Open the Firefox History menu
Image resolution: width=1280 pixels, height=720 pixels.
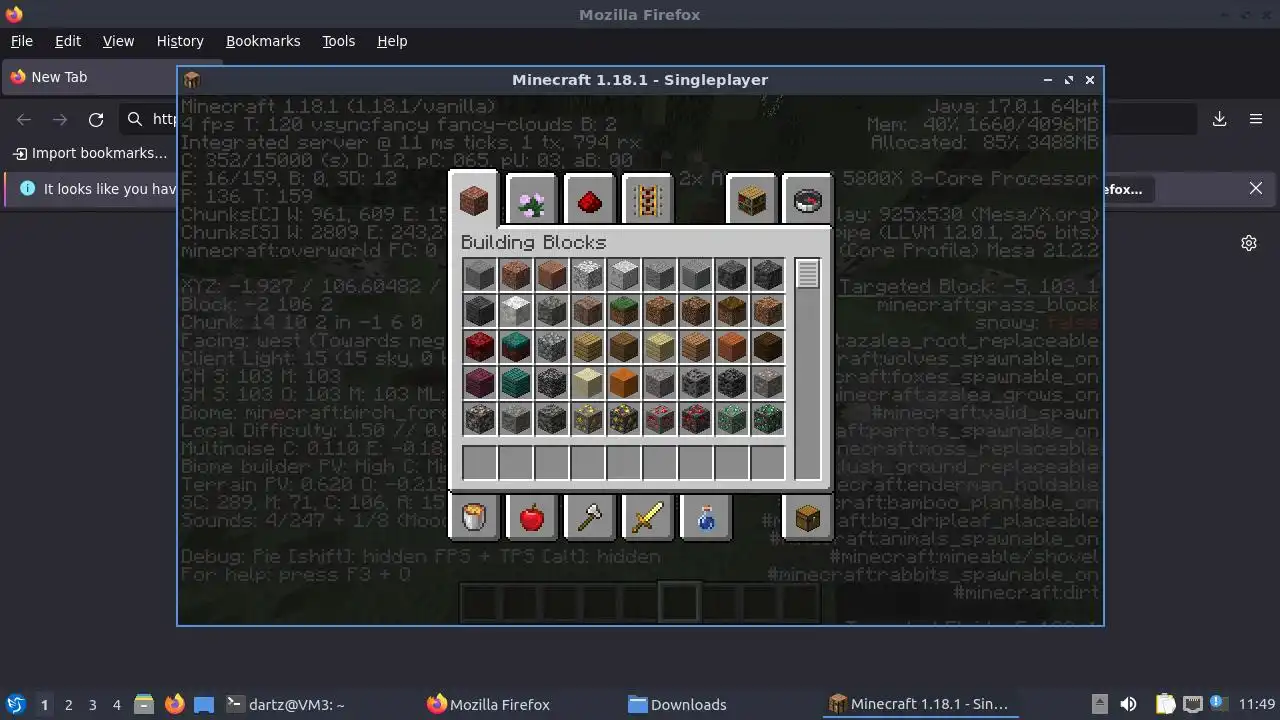pyautogui.click(x=180, y=41)
